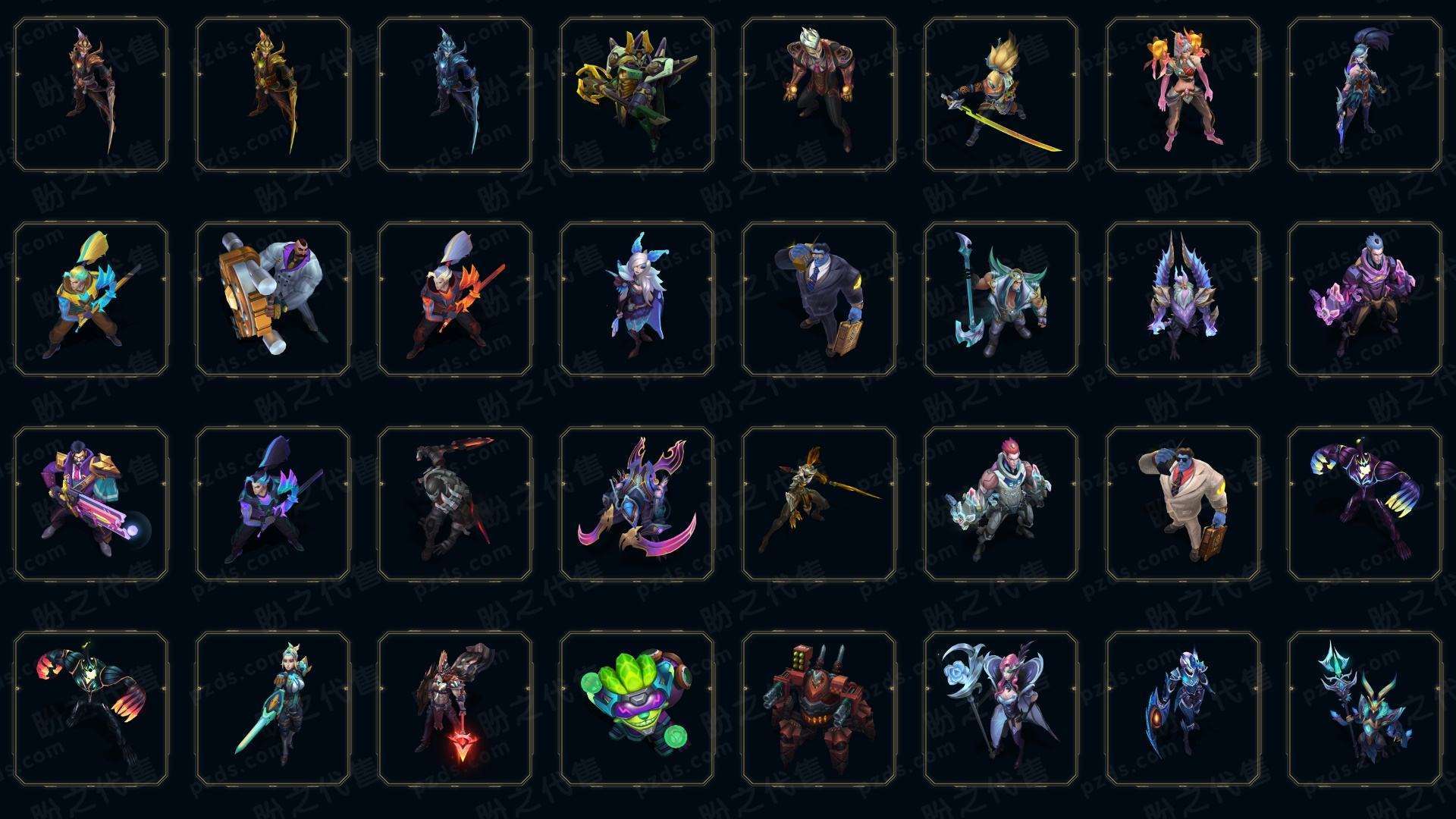The height and width of the screenshot is (819, 1456).
Task: Select the golden spear-wielding leaping warrior
Action: pyautogui.click(x=819, y=504)
